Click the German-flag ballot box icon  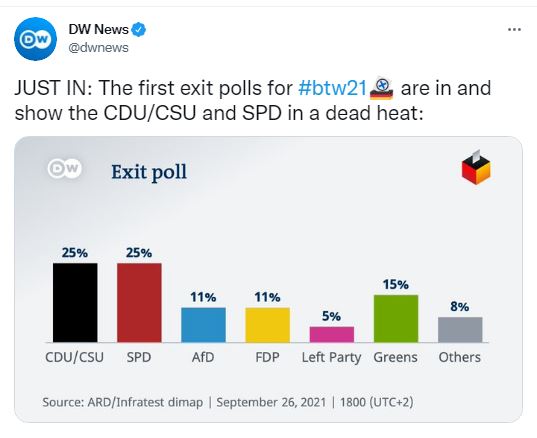476,167
